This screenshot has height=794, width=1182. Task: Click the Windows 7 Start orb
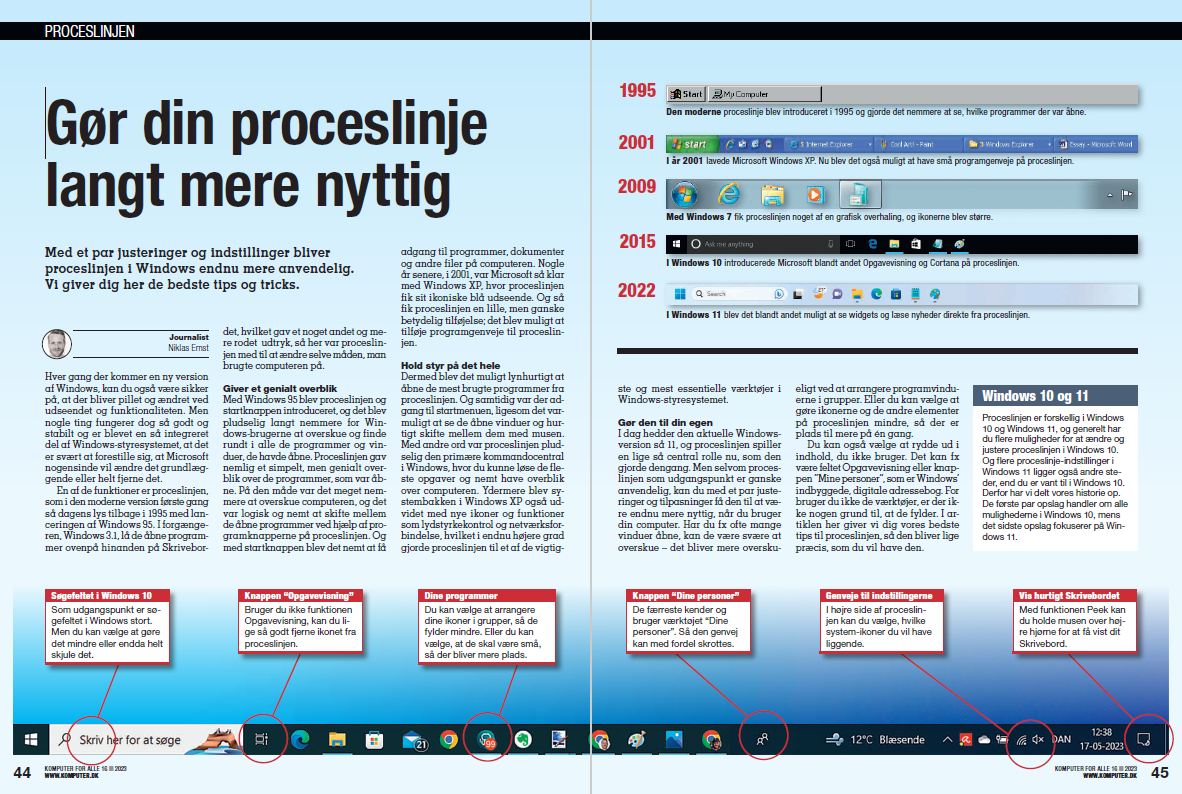tap(684, 194)
